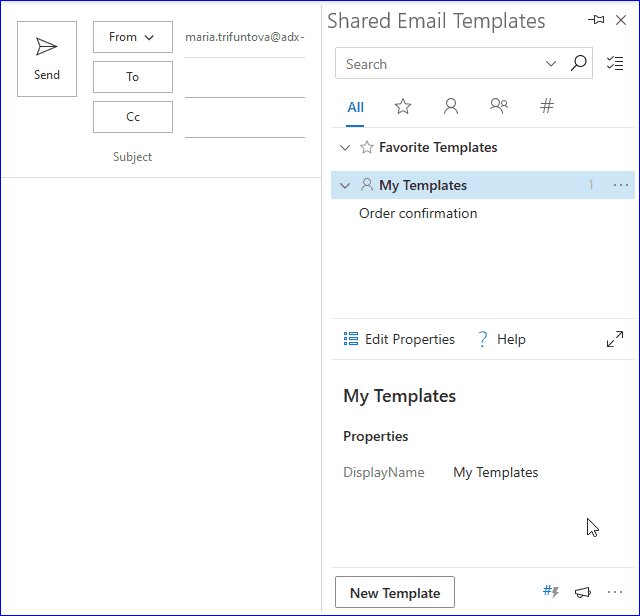This screenshot has height=616, width=640.
Task: Click the Properties heading
Action: pyautogui.click(x=376, y=436)
